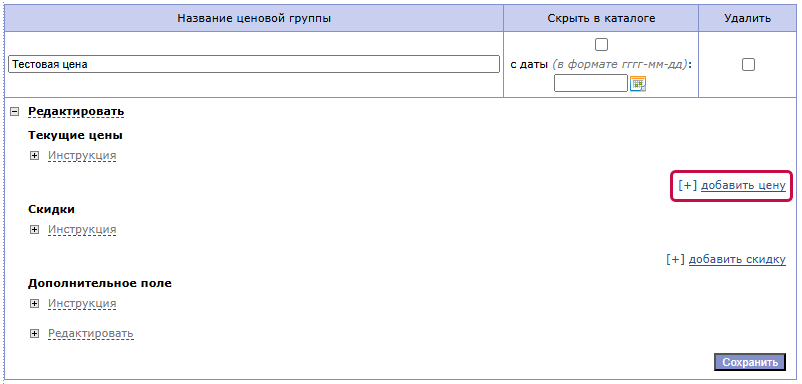Click Инструкция link under Текущие цены
Viewport: 802px width, 384px height.
(x=82, y=155)
